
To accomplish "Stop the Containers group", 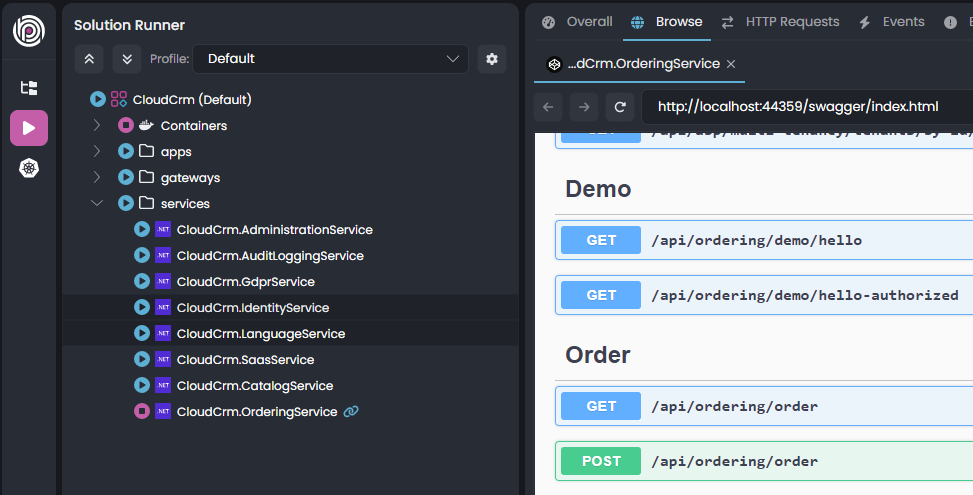I will [126, 126].
